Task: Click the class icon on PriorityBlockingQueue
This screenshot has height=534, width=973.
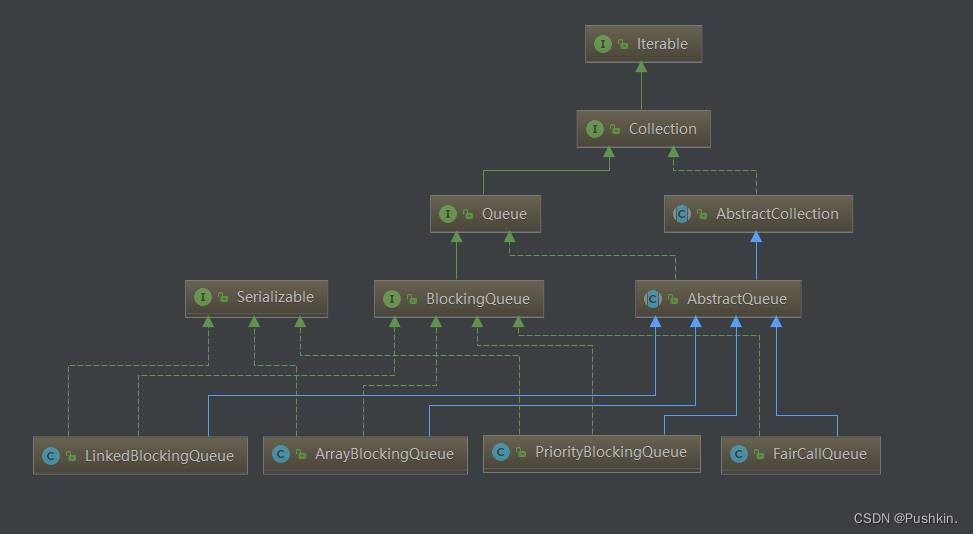Action: pos(501,452)
